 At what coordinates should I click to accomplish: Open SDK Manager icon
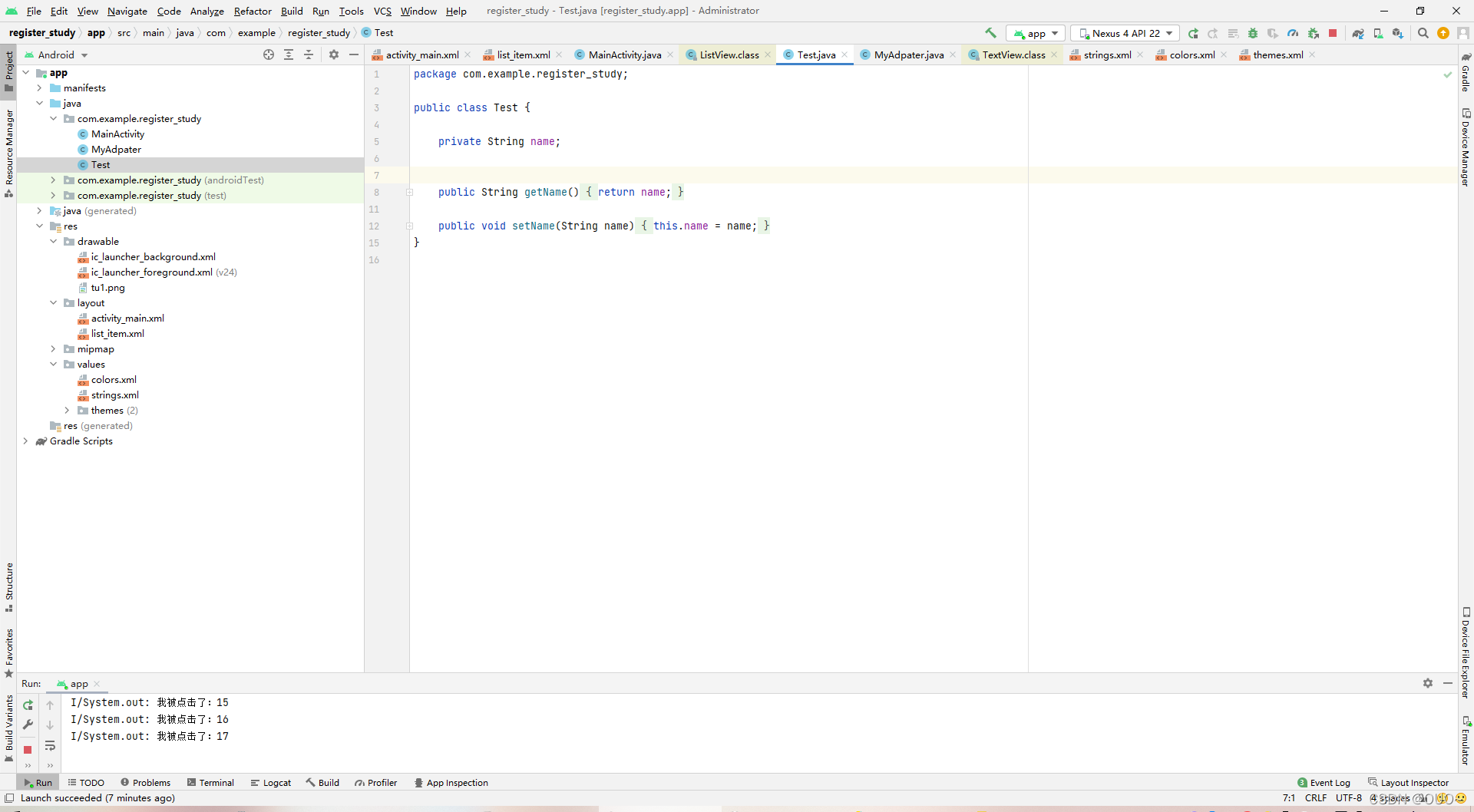[1398, 33]
